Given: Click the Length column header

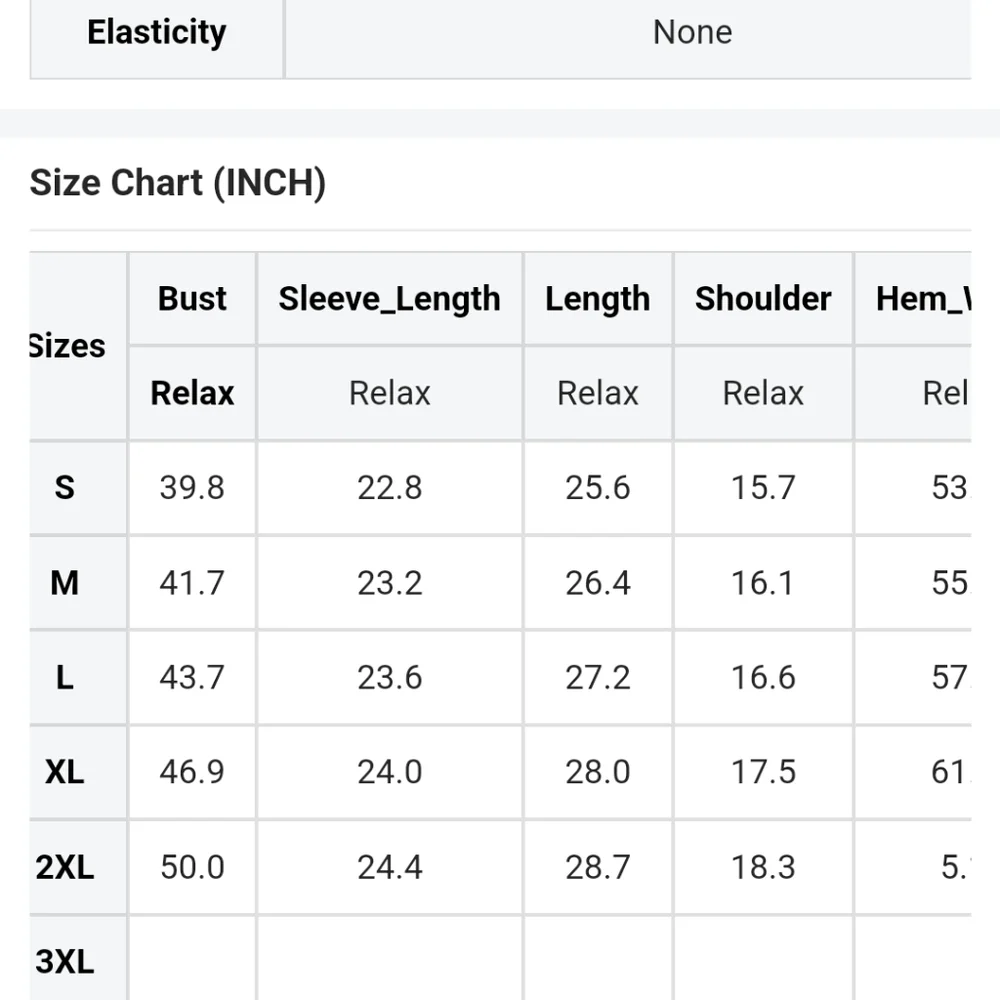Looking at the screenshot, I should tap(598, 298).
